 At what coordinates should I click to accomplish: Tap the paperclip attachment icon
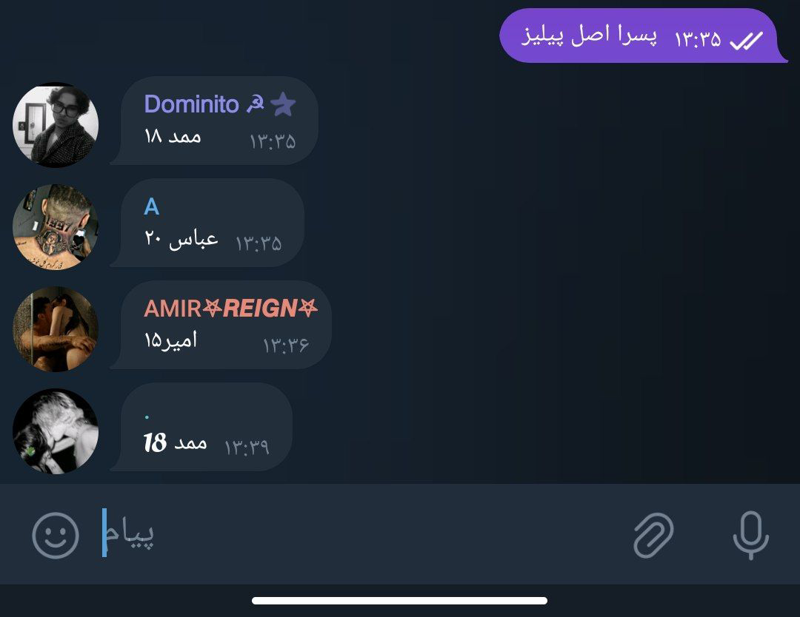click(654, 535)
